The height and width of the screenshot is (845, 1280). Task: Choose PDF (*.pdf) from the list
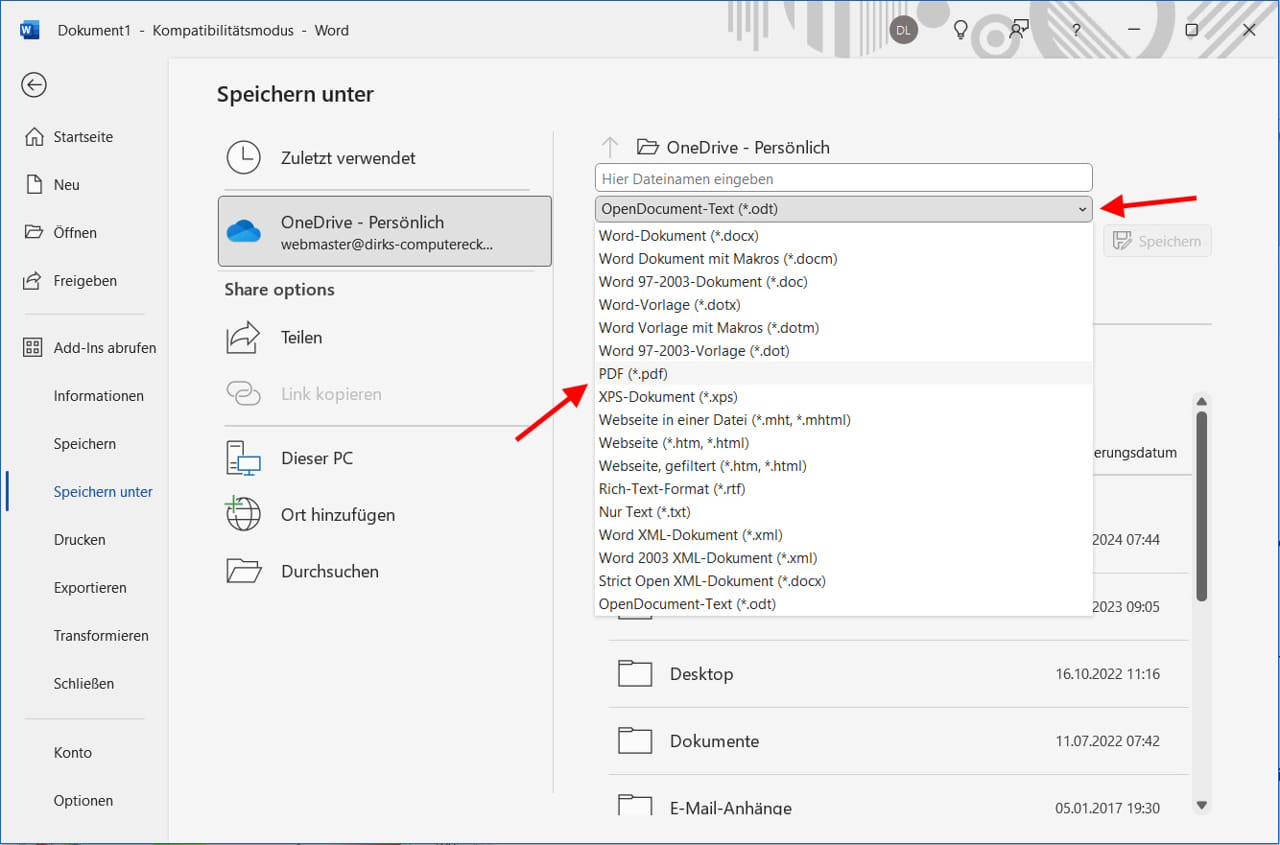pyautogui.click(x=843, y=373)
